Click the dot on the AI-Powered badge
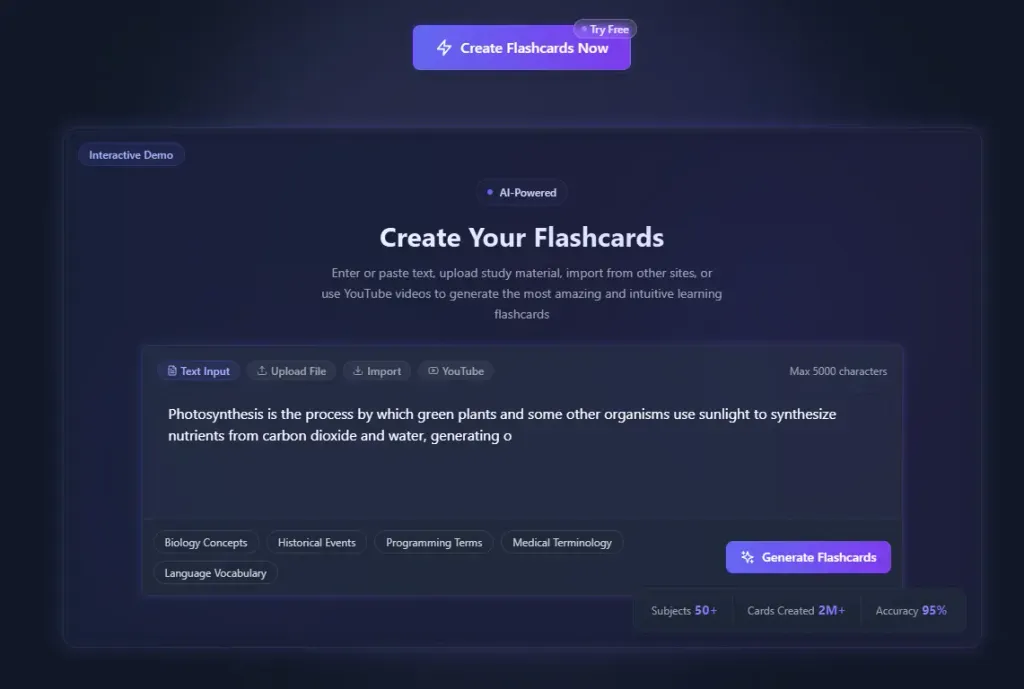This screenshot has width=1024, height=689. (489, 192)
